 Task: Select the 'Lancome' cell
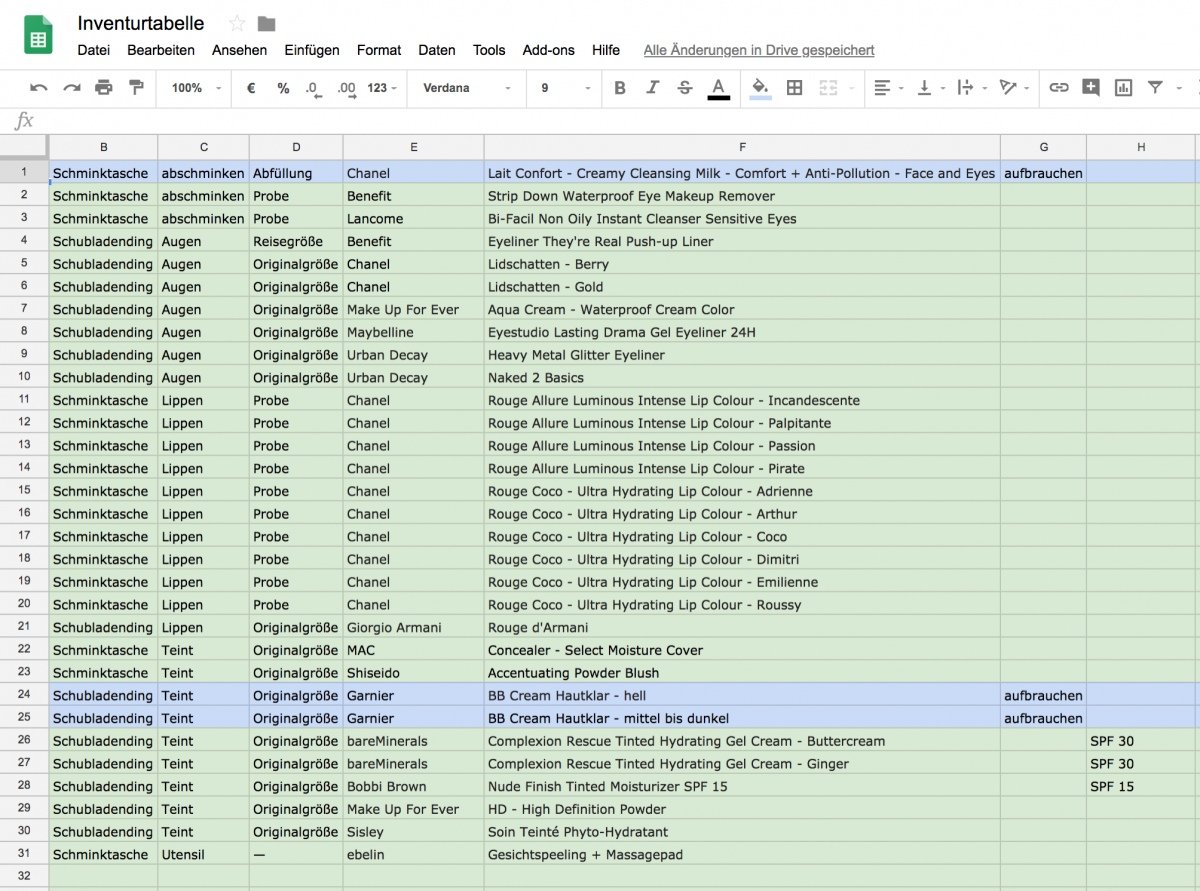point(413,219)
